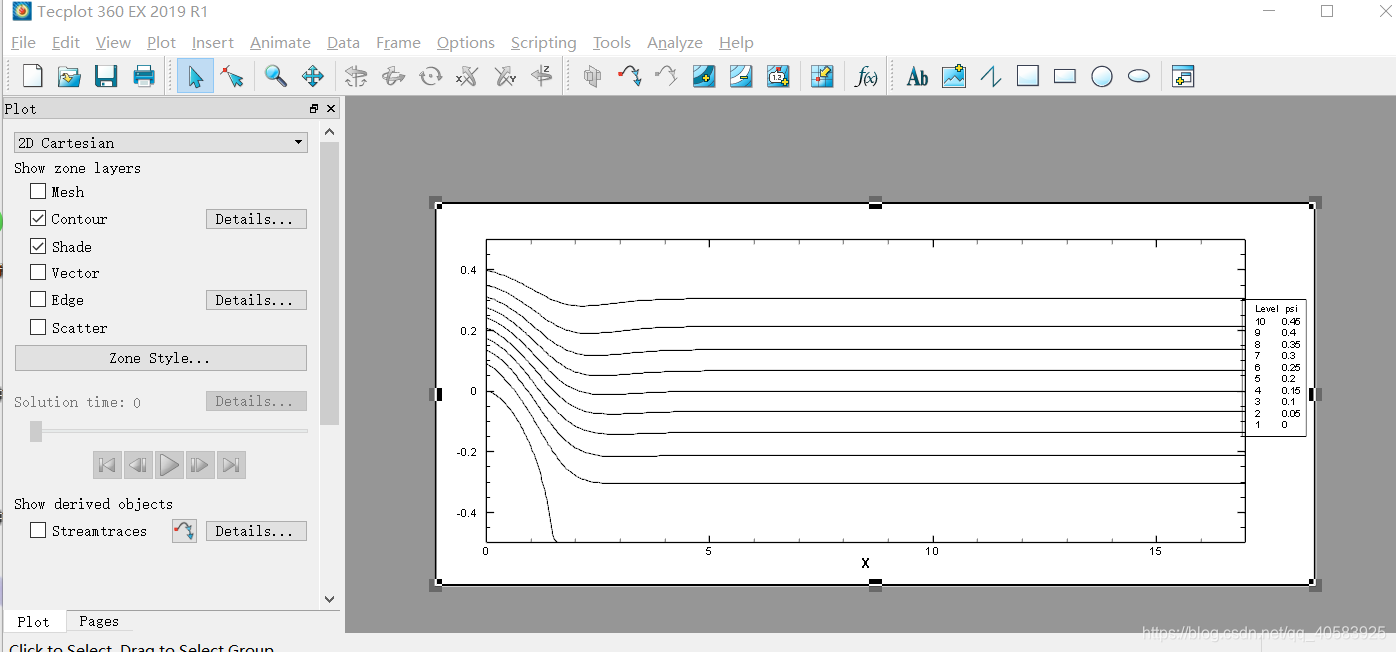Open Edge Details dialog

coord(256,300)
